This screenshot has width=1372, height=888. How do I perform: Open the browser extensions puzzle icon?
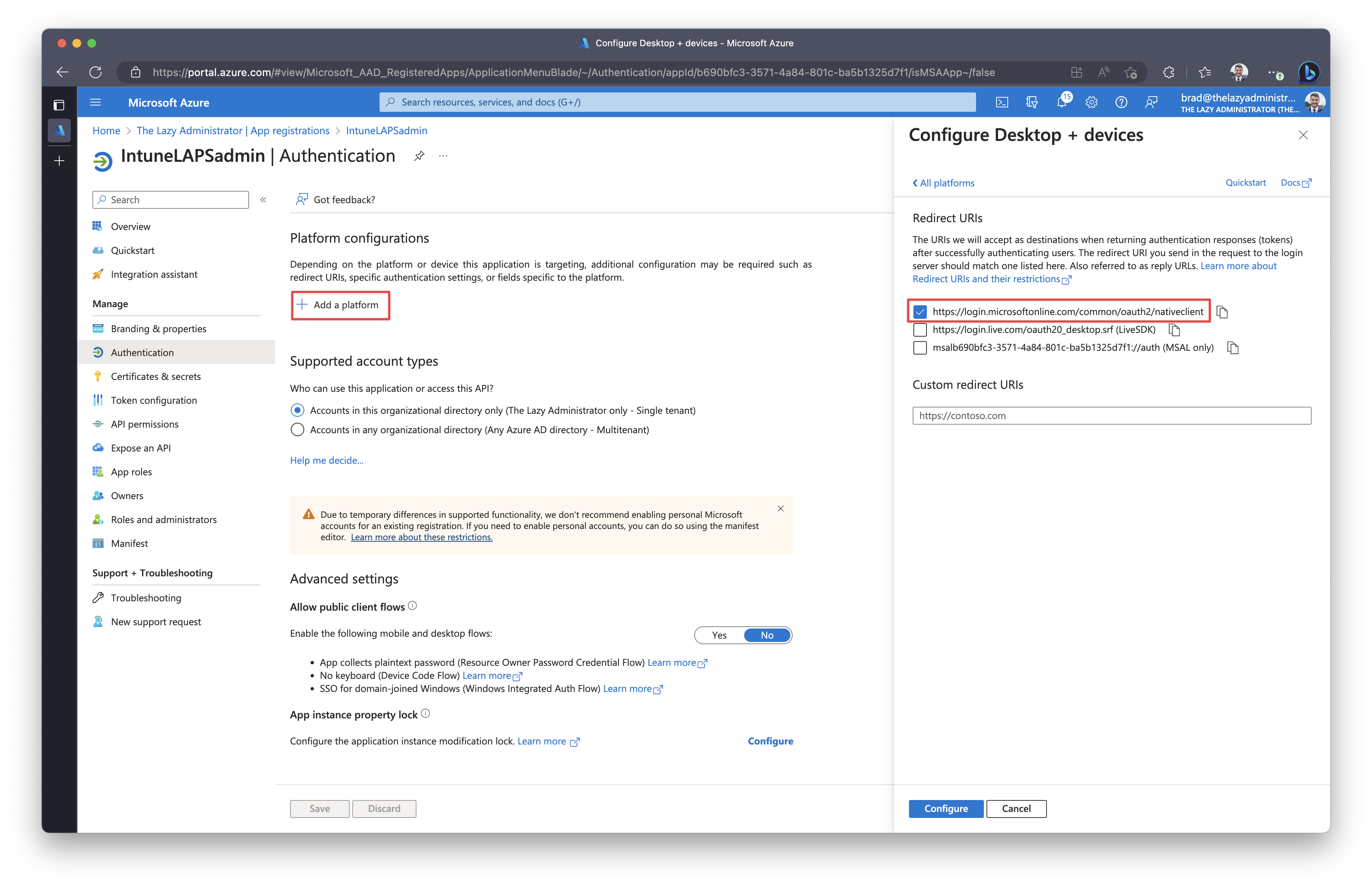pos(1168,72)
